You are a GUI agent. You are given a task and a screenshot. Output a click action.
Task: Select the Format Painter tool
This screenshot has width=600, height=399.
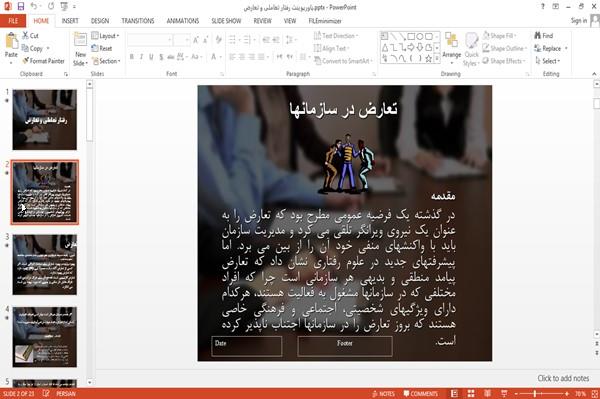43,61
